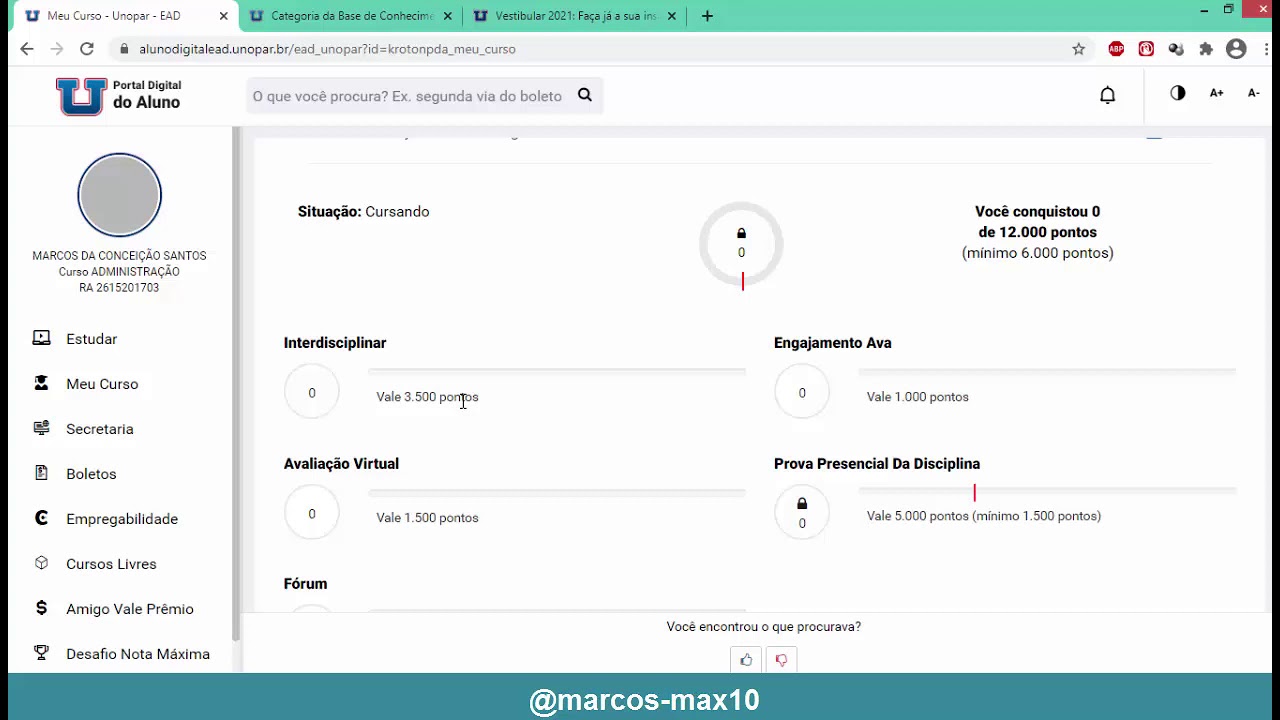
Task: Click the Meu Curso sidebar icon
Action: click(41, 383)
